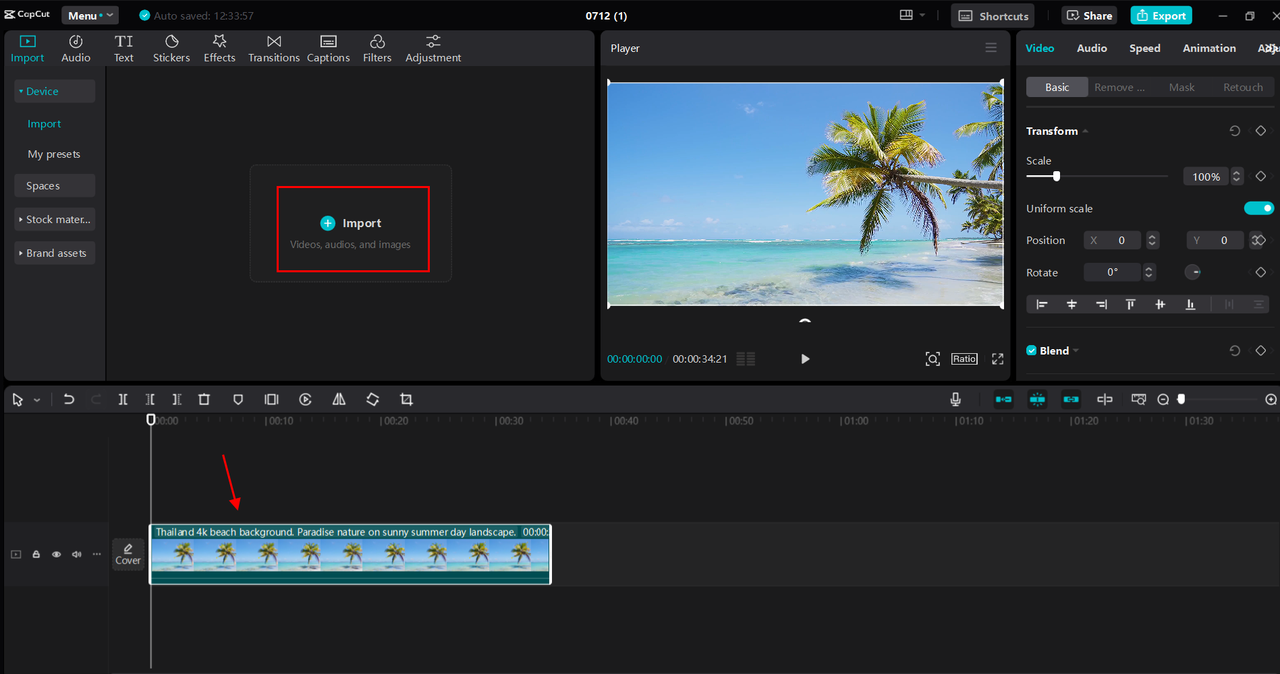The width and height of the screenshot is (1280, 674).
Task: Open the timeline thumbnail settings icon
Action: [x=1138, y=399]
